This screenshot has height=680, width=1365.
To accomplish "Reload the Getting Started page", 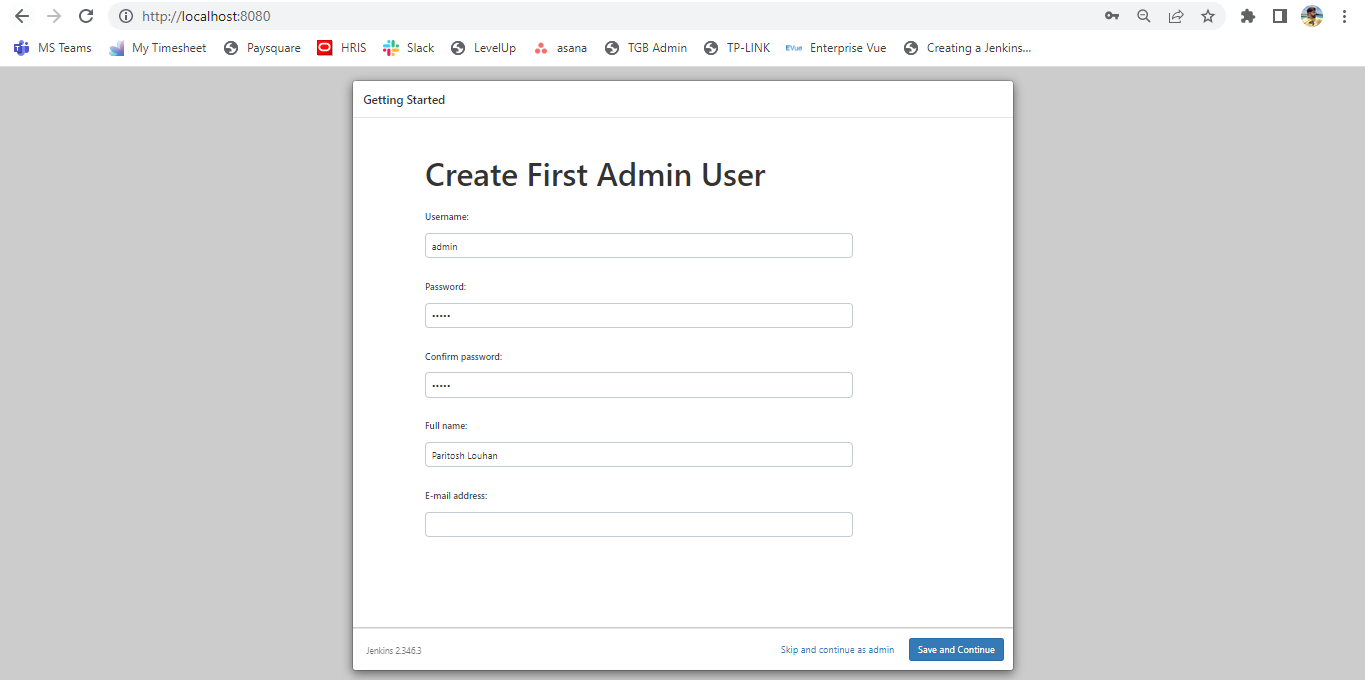I will [x=86, y=16].
